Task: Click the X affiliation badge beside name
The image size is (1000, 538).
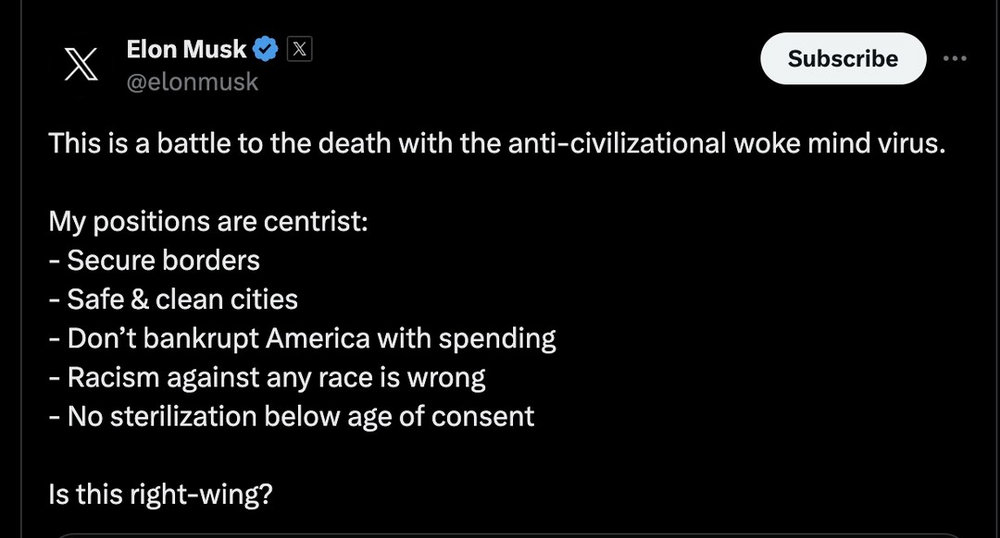Action: (299, 48)
